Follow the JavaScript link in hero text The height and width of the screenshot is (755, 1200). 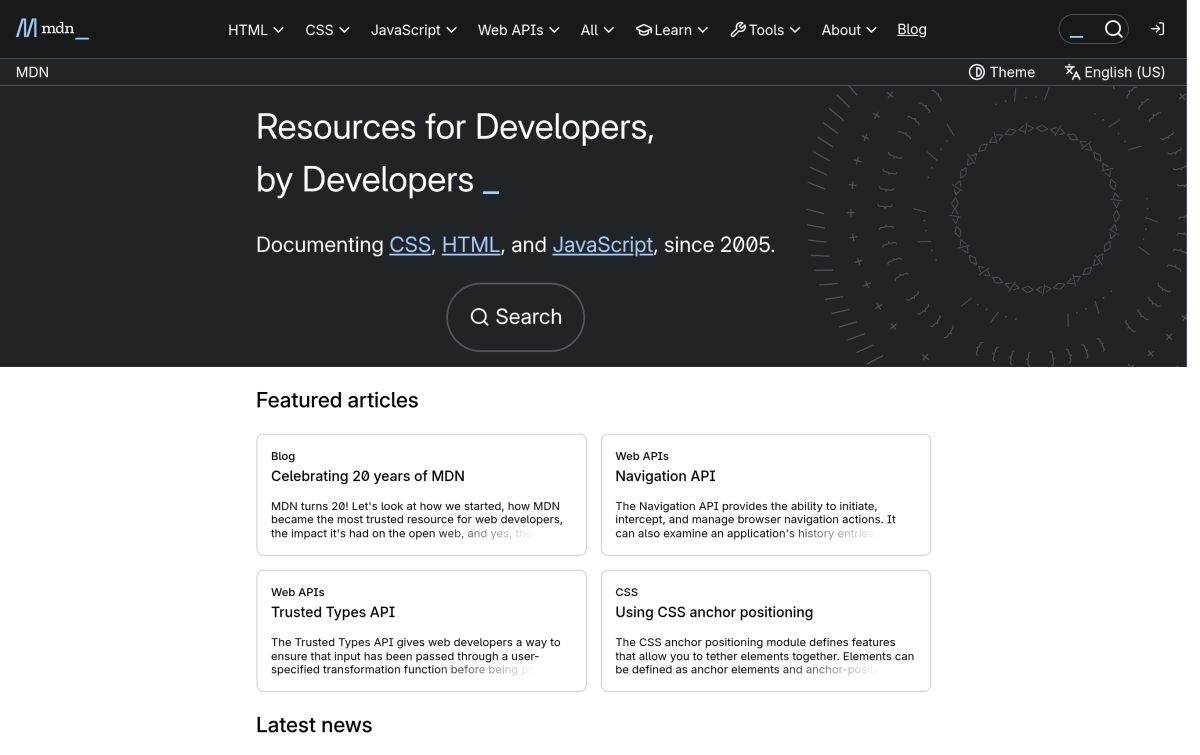point(603,244)
